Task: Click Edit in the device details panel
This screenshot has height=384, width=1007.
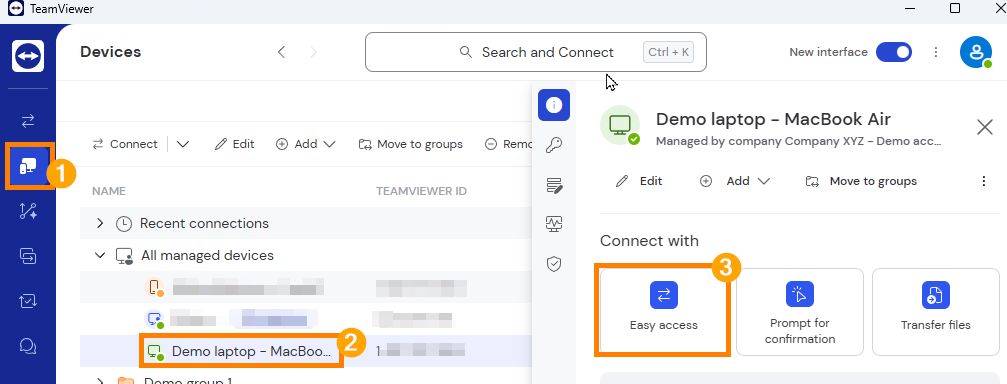Action: 638,181
